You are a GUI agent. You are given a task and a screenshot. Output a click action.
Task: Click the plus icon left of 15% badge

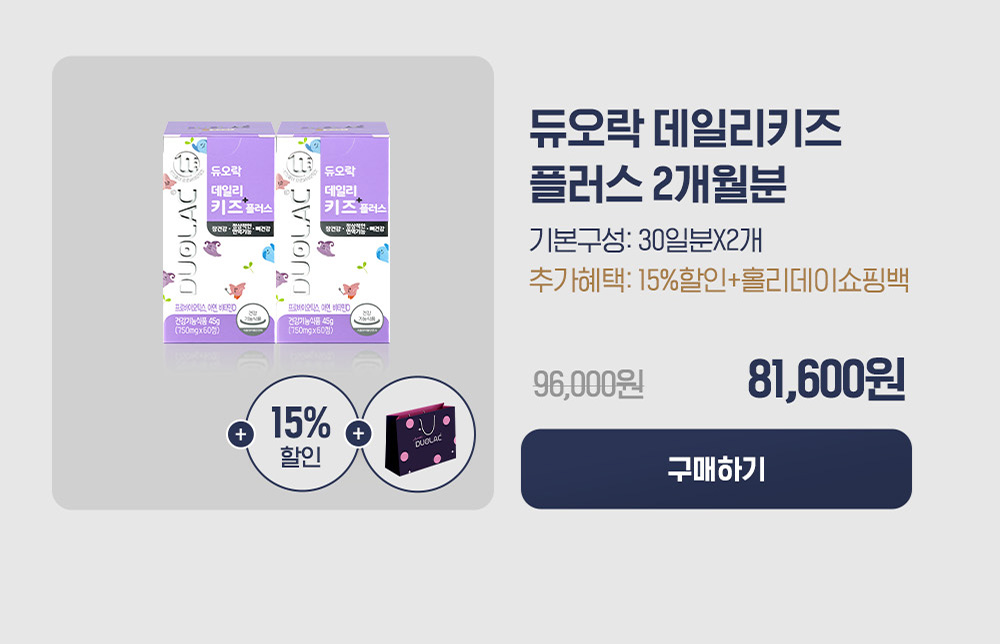tap(240, 435)
